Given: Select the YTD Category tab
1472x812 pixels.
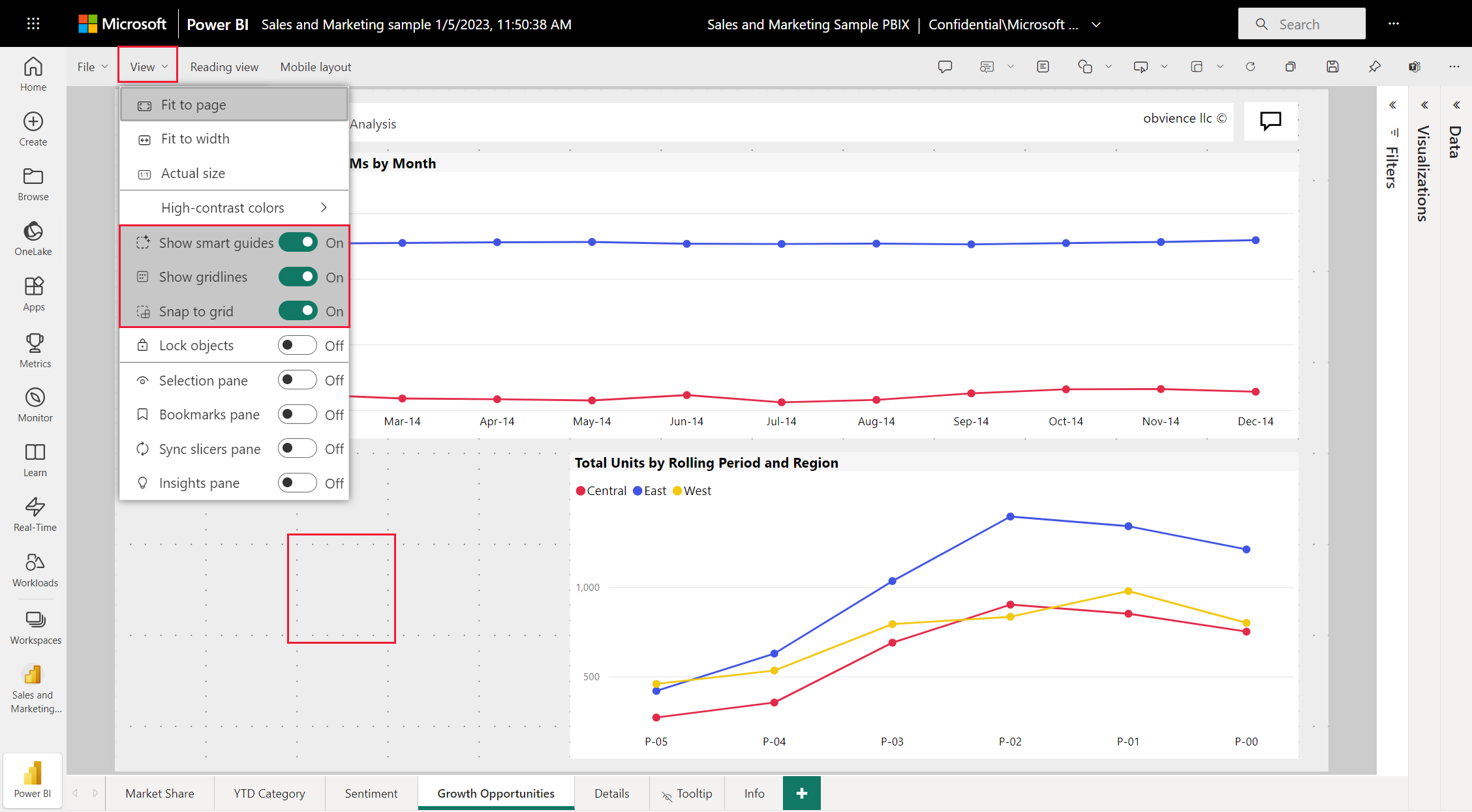Looking at the screenshot, I should pyautogui.click(x=269, y=792).
